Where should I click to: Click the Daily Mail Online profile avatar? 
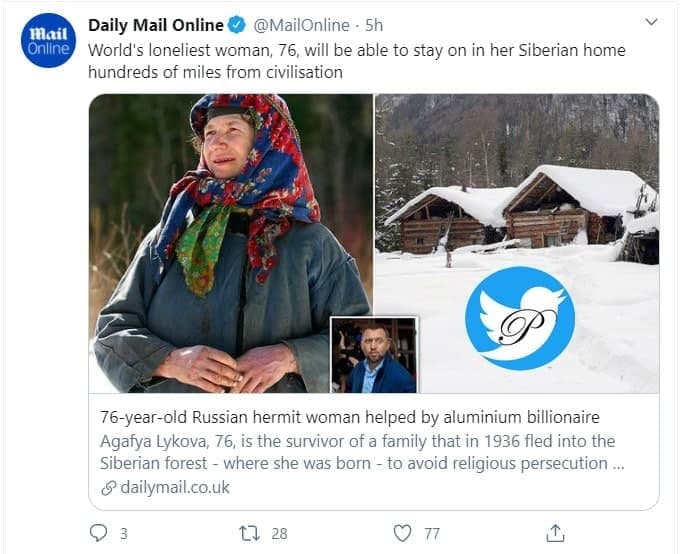point(47,40)
